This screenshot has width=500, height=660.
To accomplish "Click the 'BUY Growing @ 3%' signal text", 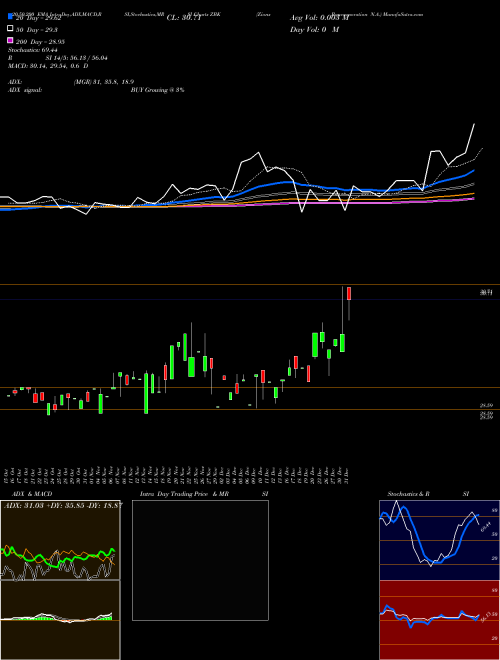I will pos(157,90).
